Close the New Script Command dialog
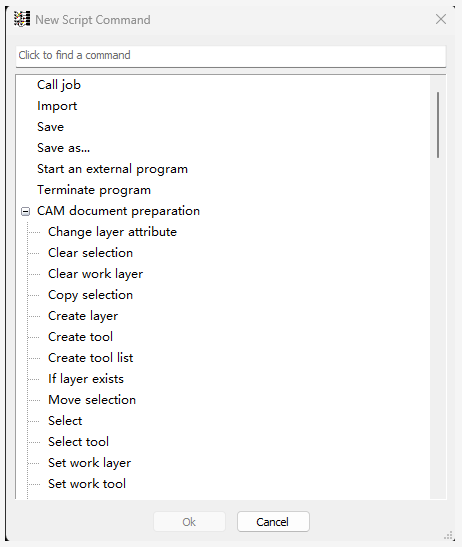 441,20
